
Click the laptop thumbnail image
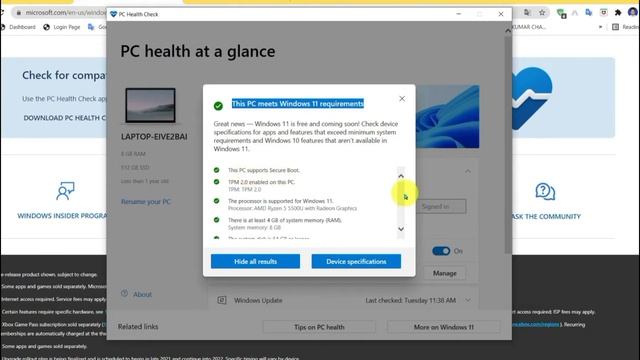tap(151, 105)
